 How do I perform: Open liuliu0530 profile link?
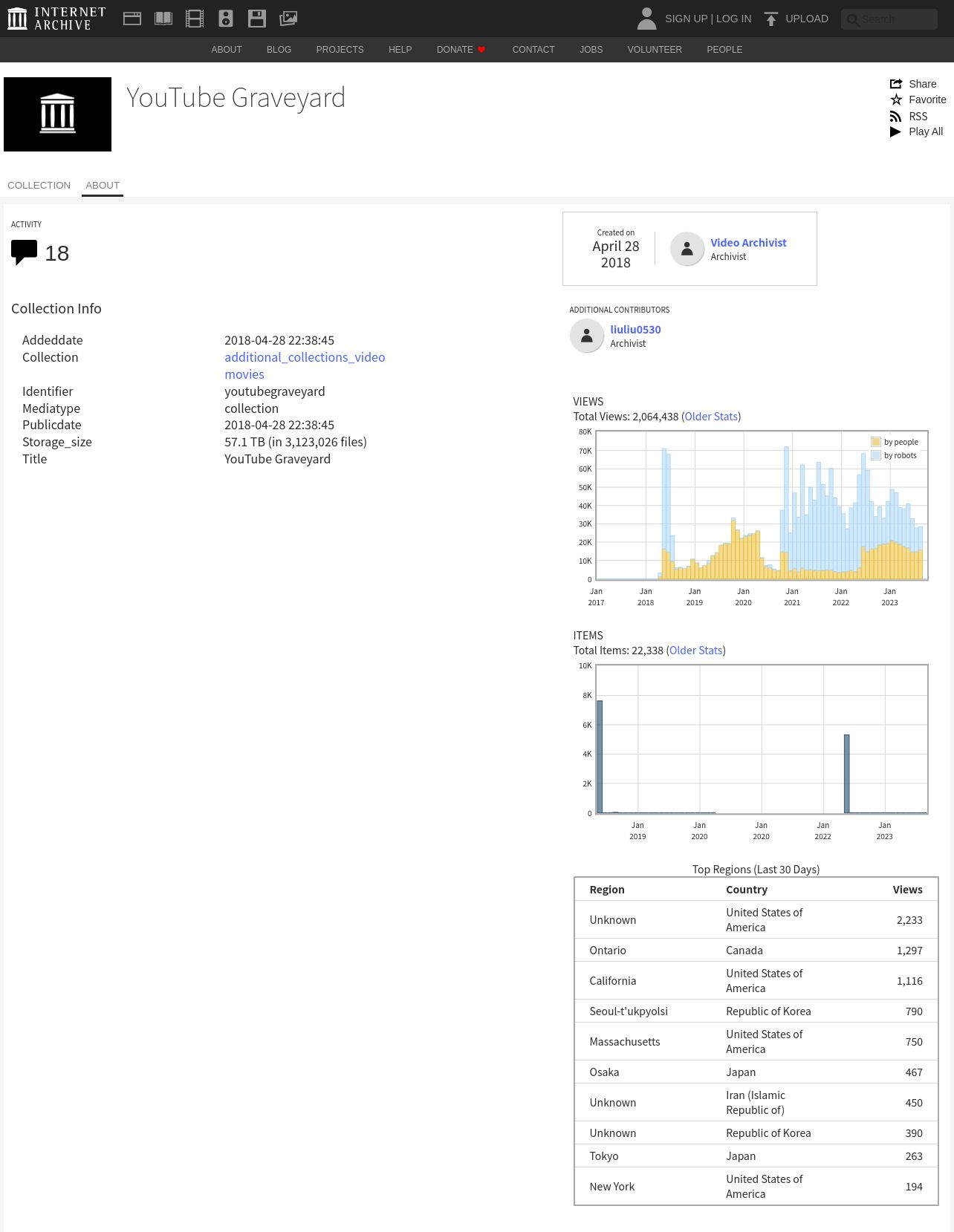[x=635, y=330]
